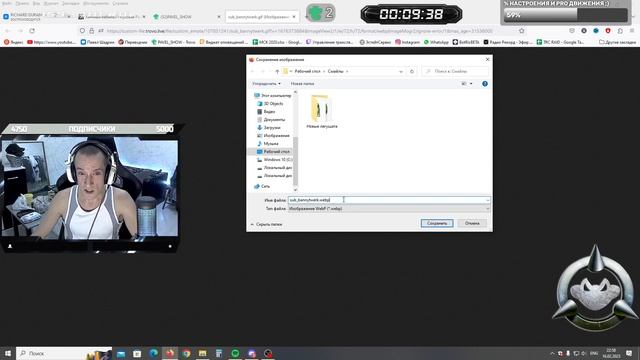Viewport: 640px width, 360px height.
Task: Open the blue help icon in dialog
Action: click(485, 84)
